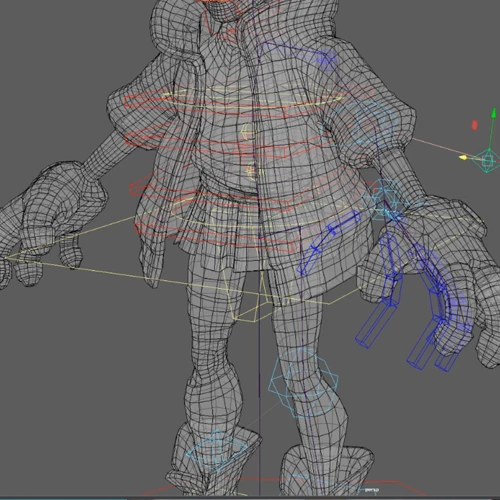This screenshot has height=500, width=500.
Task: Select the straight blue finger box left of the glove
Action: click(x=378, y=290)
